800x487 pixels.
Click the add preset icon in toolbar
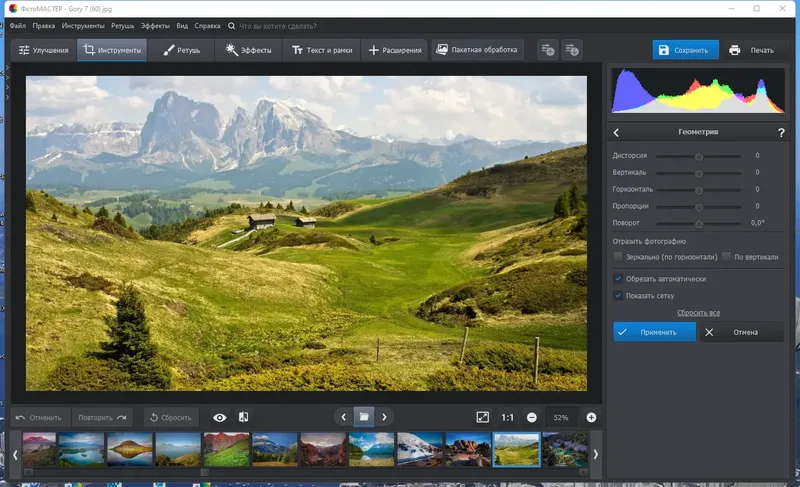coord(548,50)
